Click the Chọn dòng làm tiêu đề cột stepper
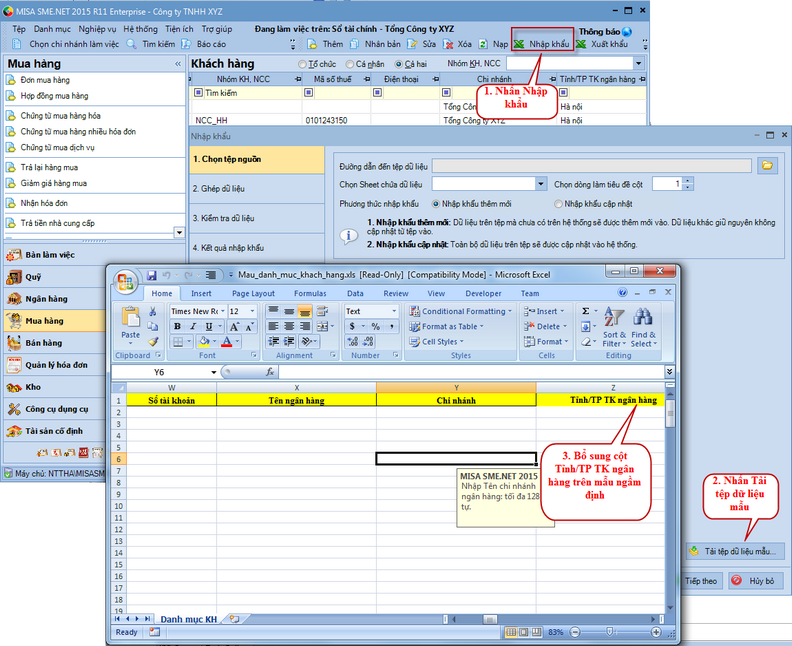The width and height of the screenshot is (792, 646). (687, 184)
